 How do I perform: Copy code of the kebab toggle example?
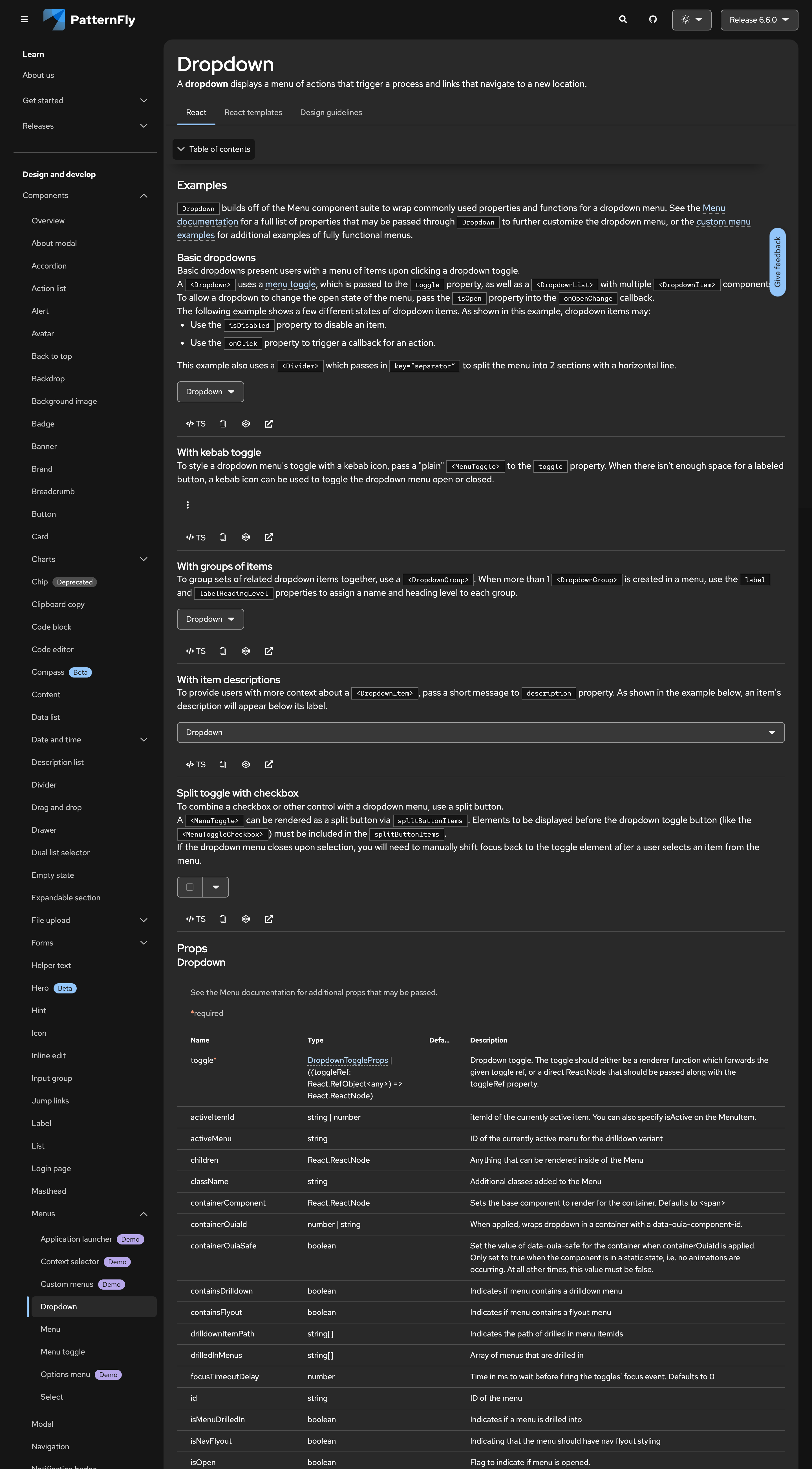coord(223,537)
